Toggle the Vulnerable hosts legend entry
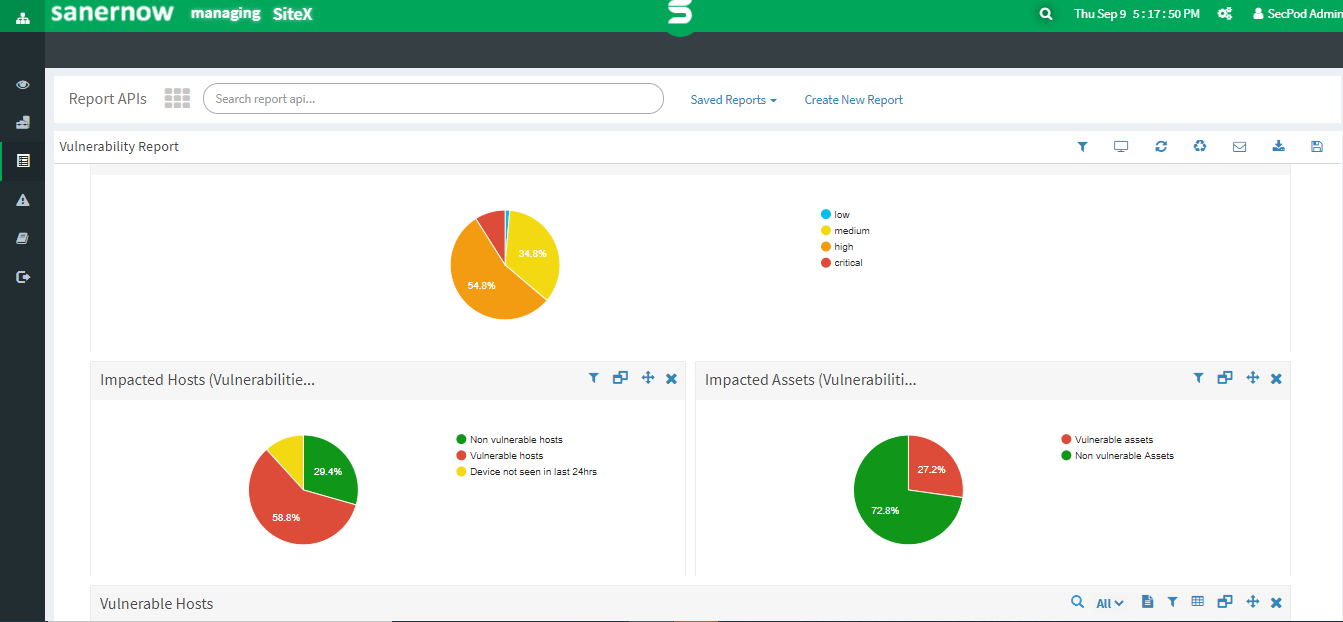Image resolution: width=1343 pixels, height=622 pixels. tap(505, 456)
